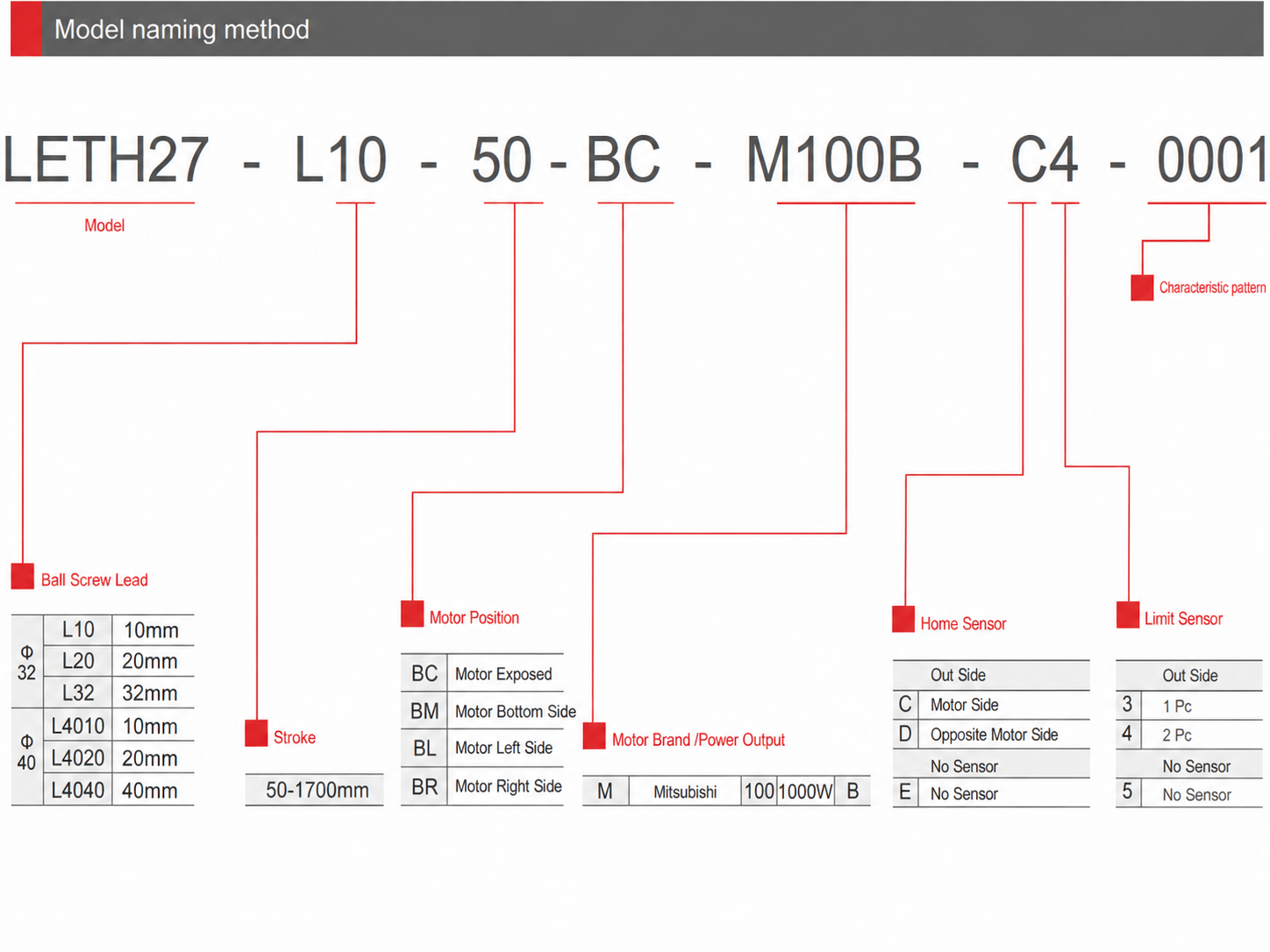Click the "Mitsubishi" motor brand cell
The image size is (1270, 952).
[x=685, y=792]
